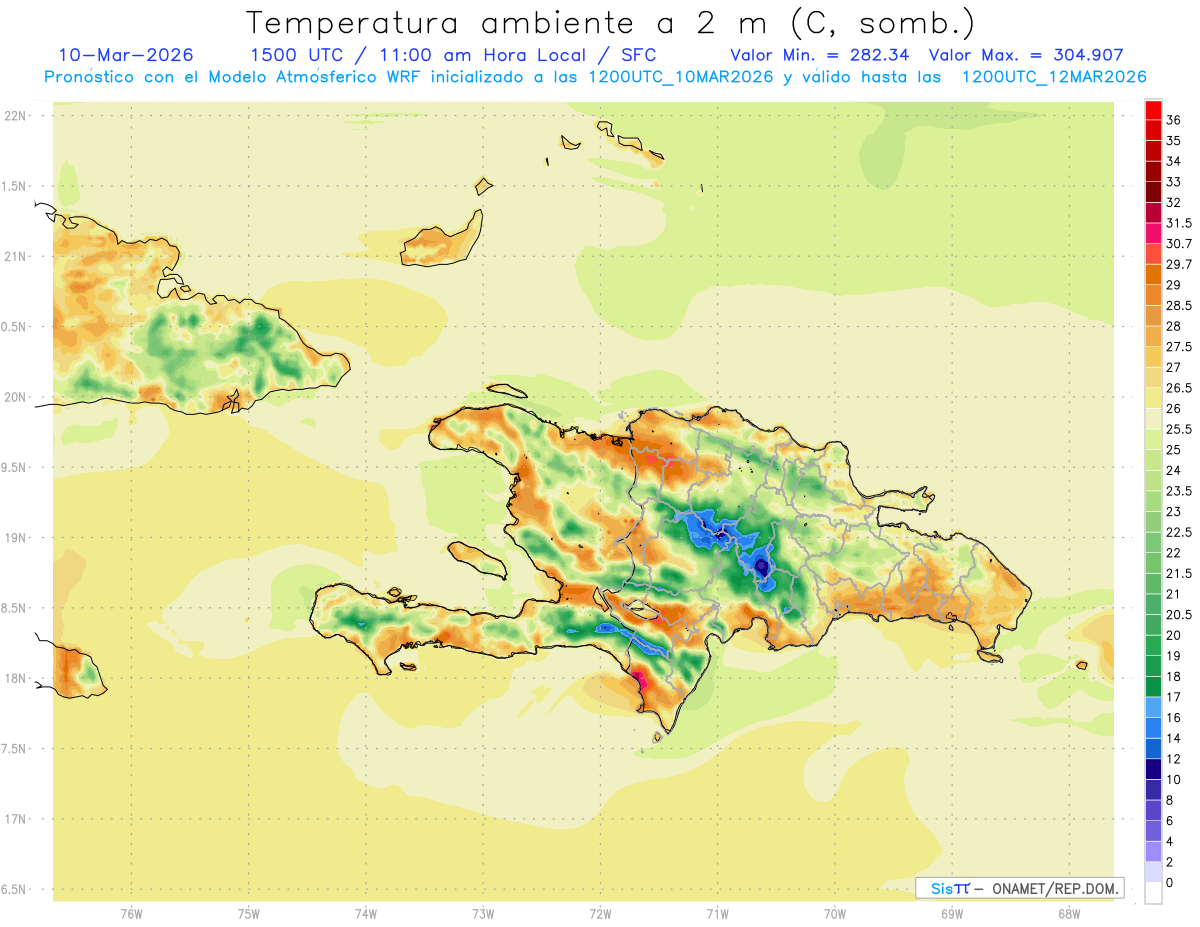1200x927 pixels.
Task: Click the '69W' longitude label
Action: point(952,913)
